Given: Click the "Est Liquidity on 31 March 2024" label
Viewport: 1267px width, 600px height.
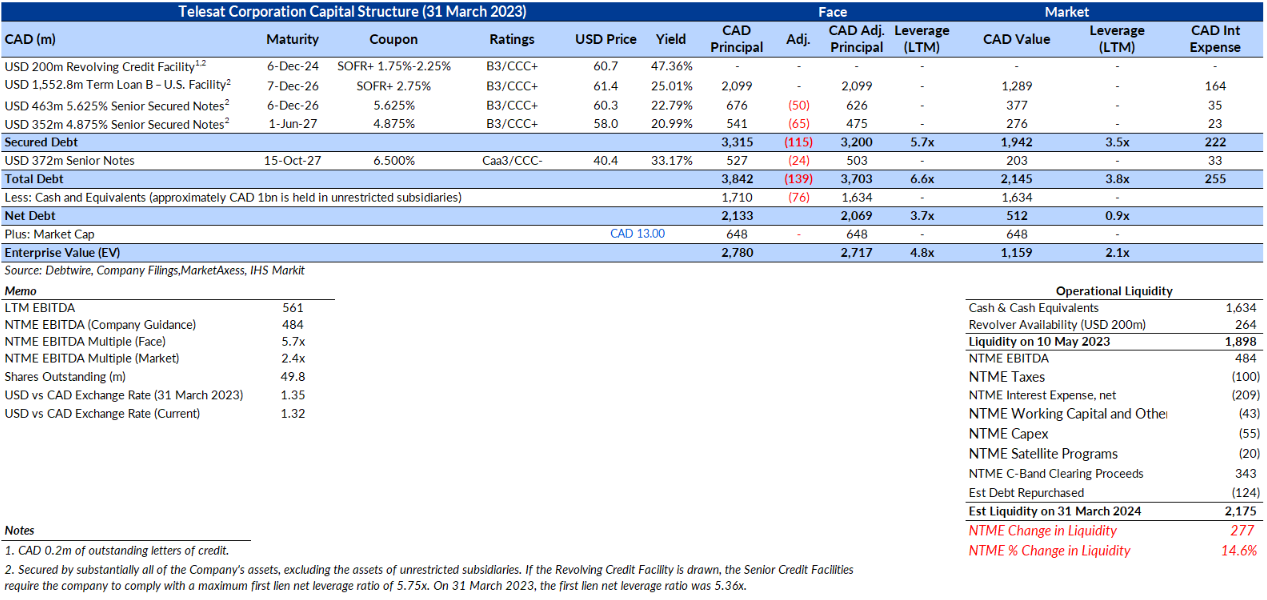Looking at the screenshot, I should pyautogui.click(x=1055, y=511).
